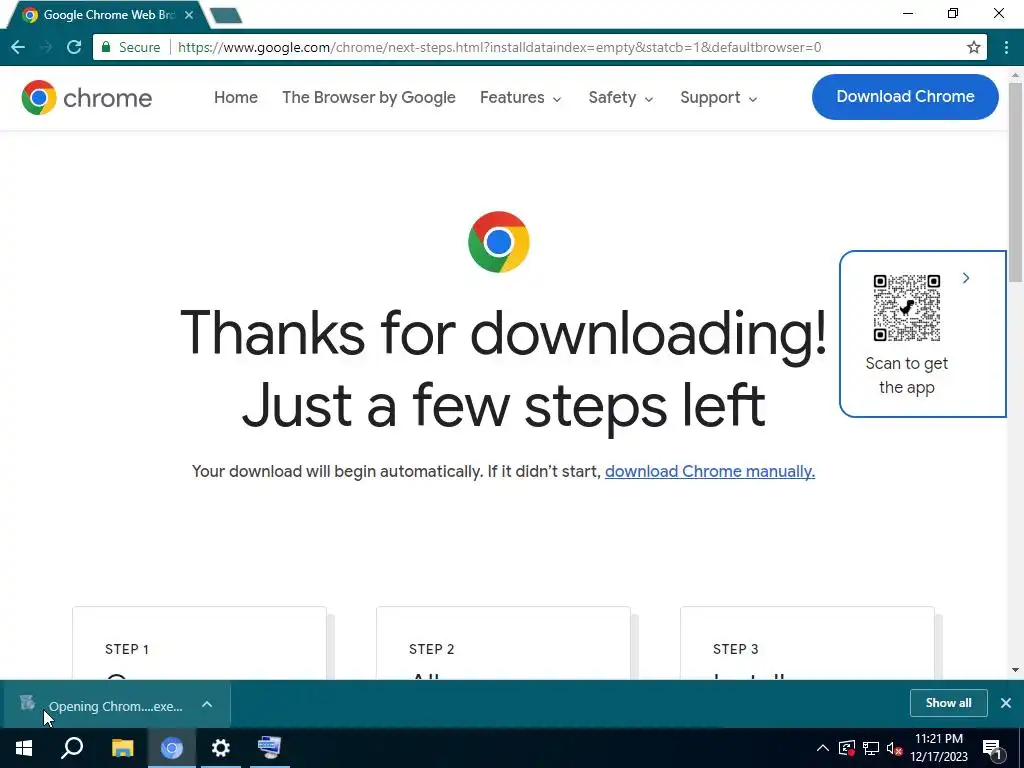1024x768 pixels.
Task: Open the taskbar clock and date
Action: point(939,748)
